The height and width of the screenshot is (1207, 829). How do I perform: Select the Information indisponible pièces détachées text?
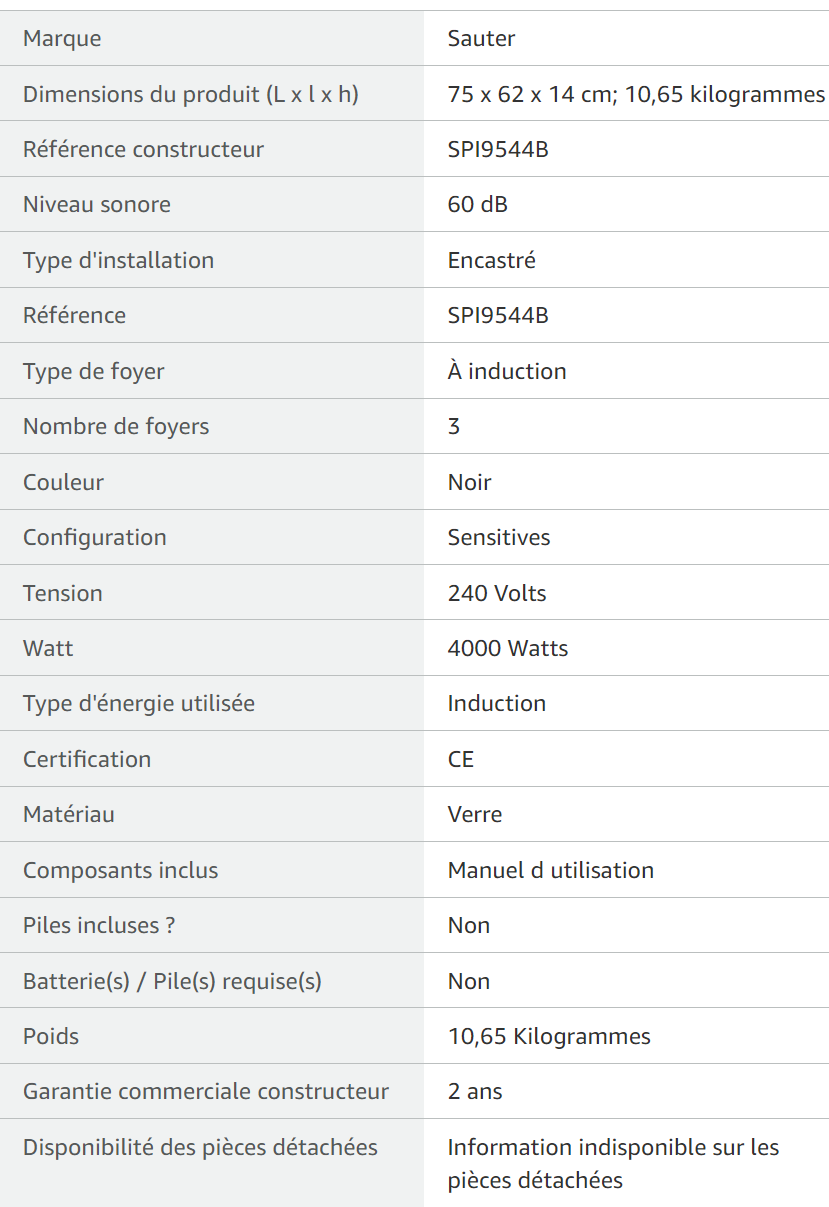[x=613, y=1163]
